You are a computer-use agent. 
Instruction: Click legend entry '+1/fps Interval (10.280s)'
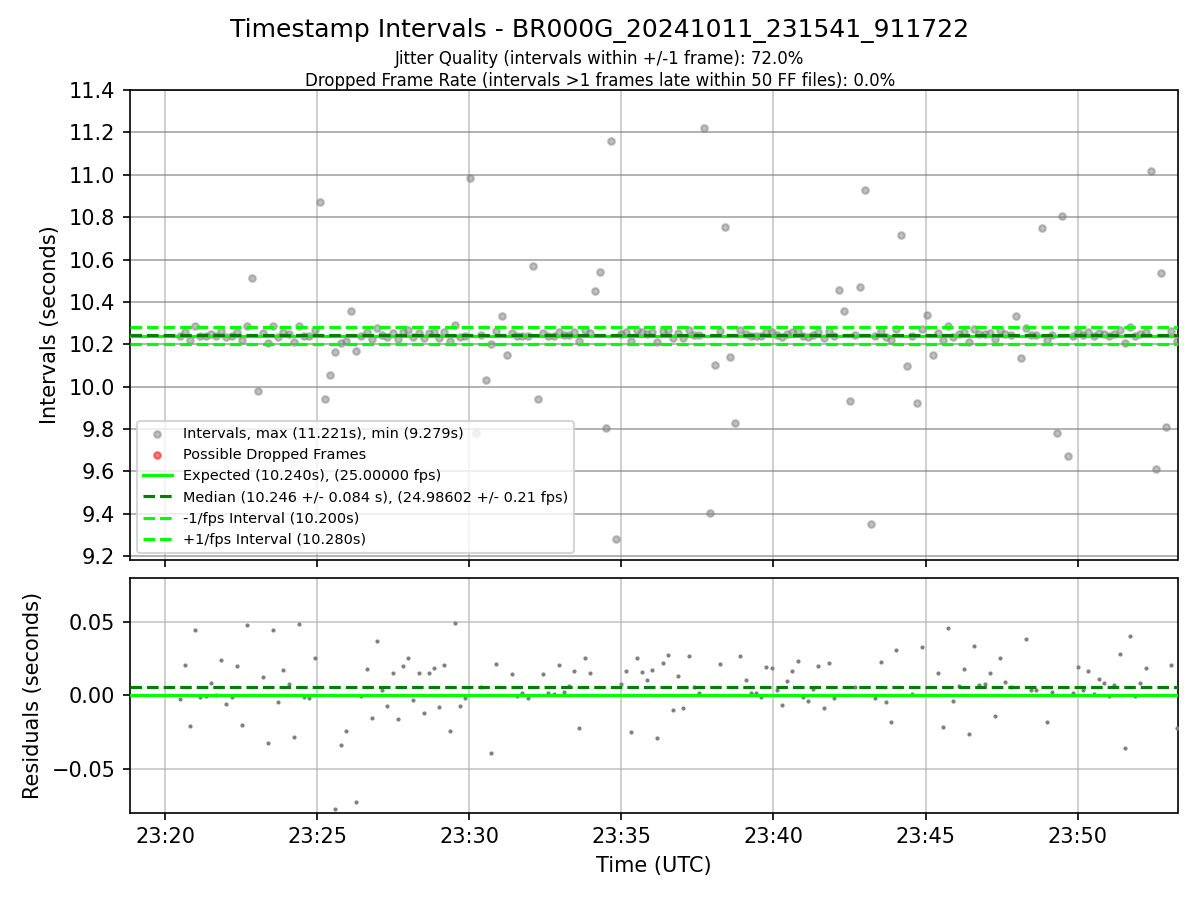pos(274,539)
